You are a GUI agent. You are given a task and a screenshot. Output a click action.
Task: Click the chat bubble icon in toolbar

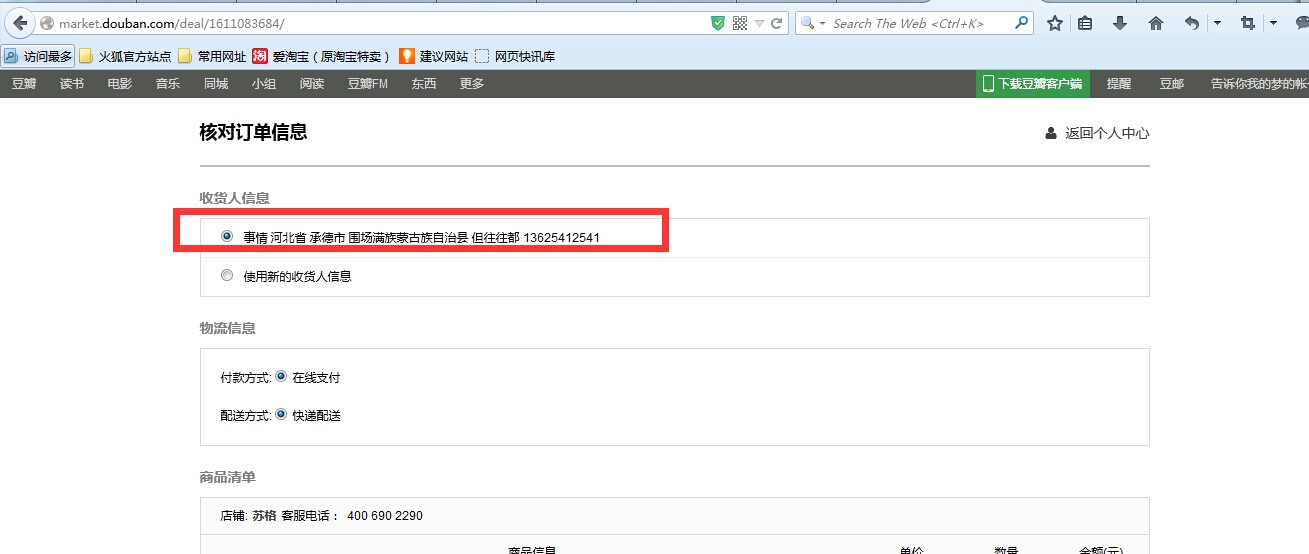pyautogui.click(x=1302, y=23)
